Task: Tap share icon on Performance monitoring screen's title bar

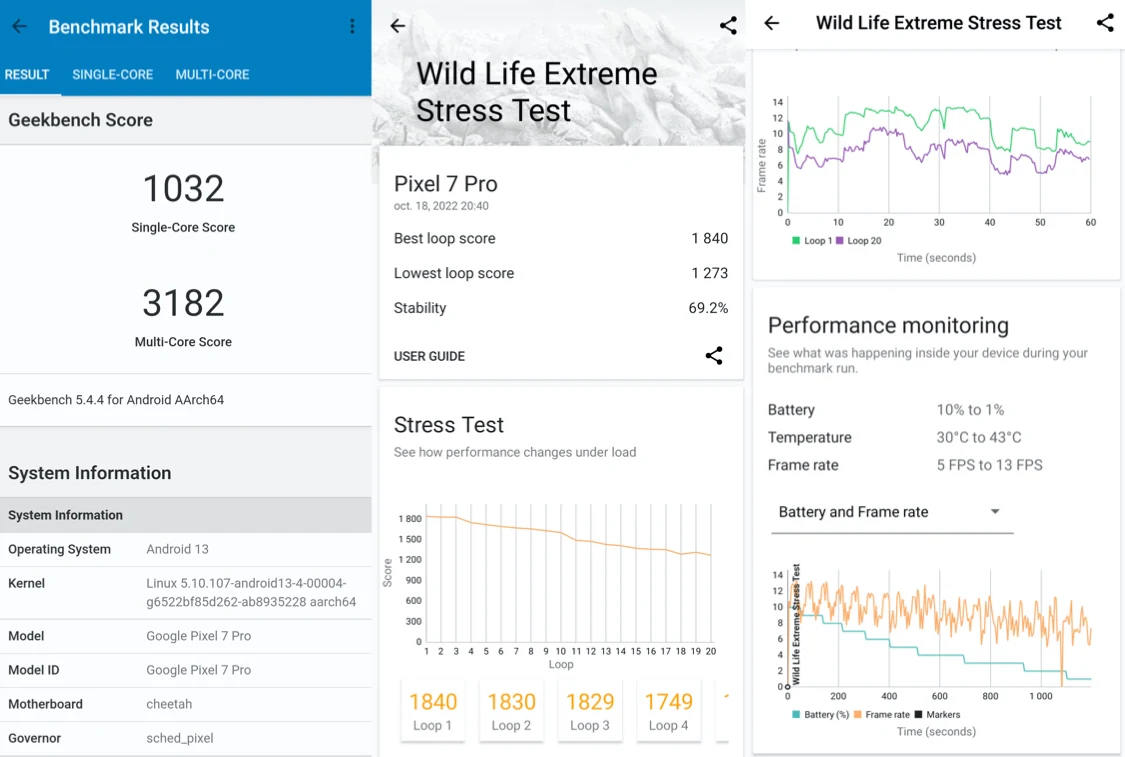Action: pos(1106,23)
